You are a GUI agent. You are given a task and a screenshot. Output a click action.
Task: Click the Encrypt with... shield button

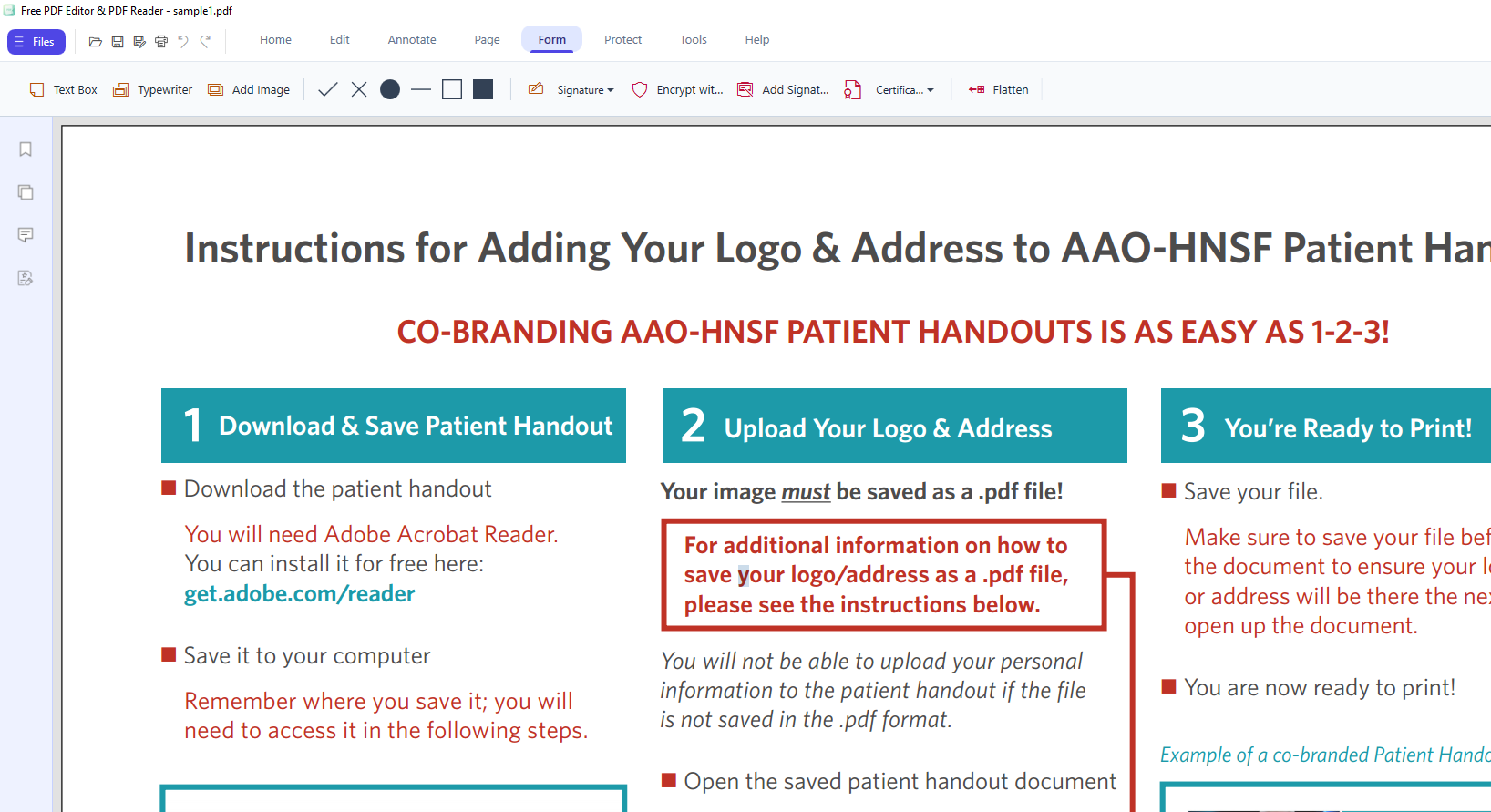[x=677, y=89]
